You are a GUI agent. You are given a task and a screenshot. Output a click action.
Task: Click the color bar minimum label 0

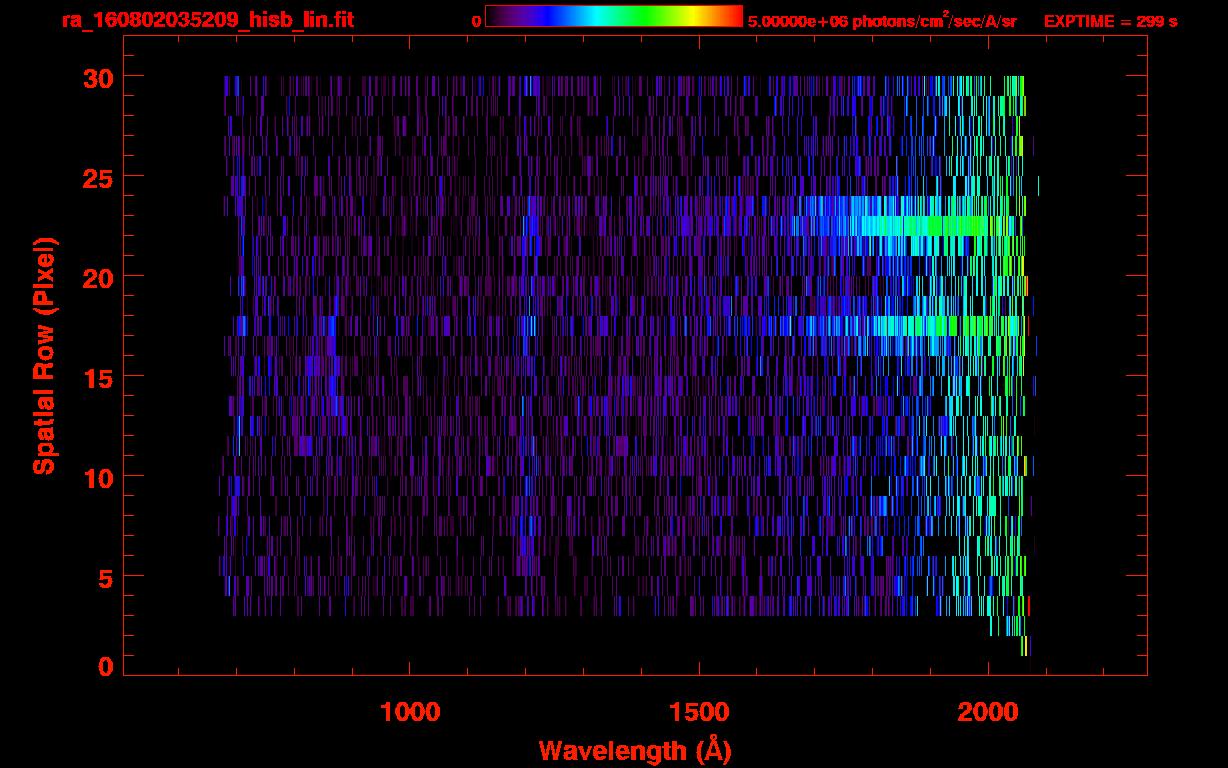(x=476, y=22)
